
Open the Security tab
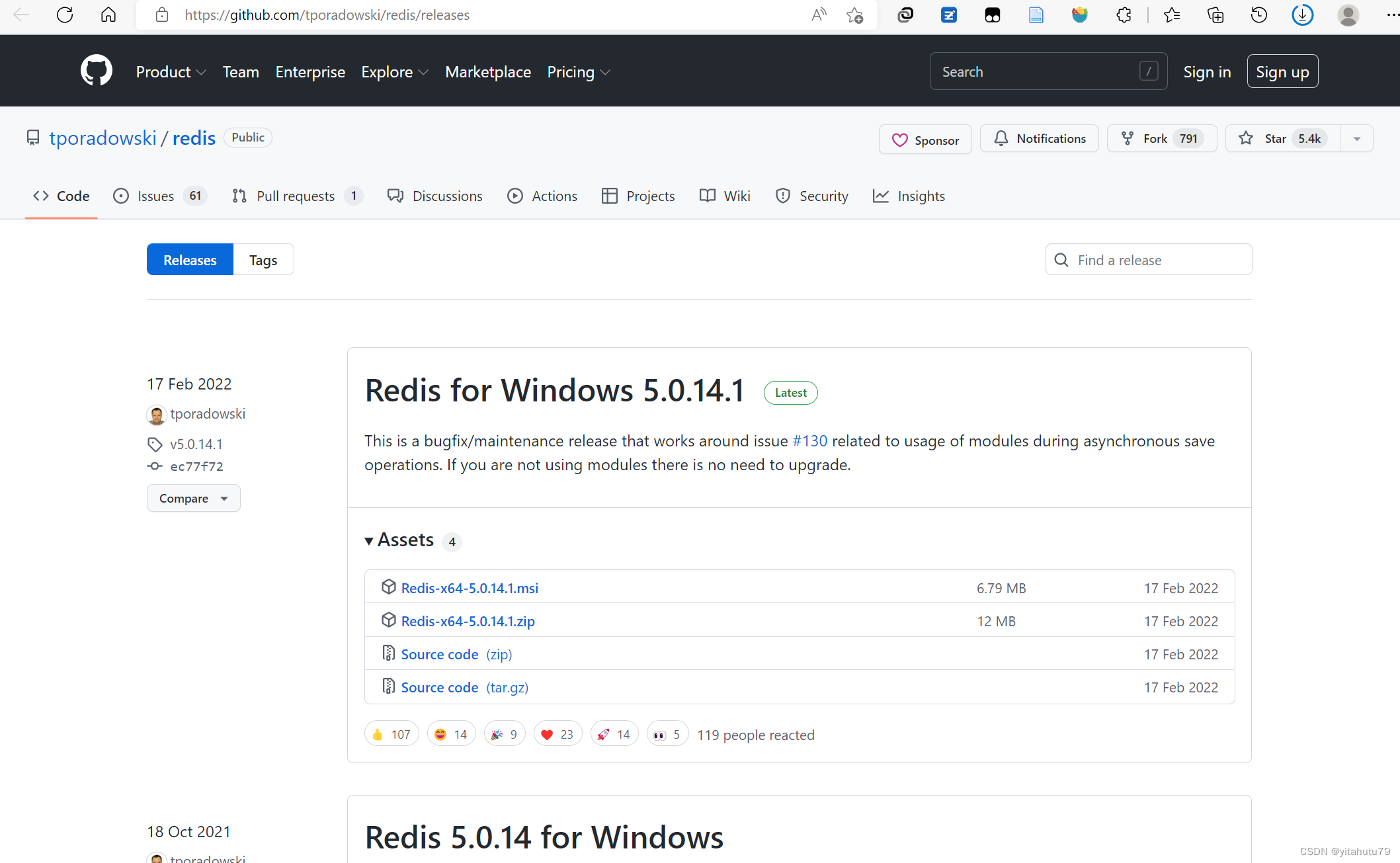click(811, 196)
